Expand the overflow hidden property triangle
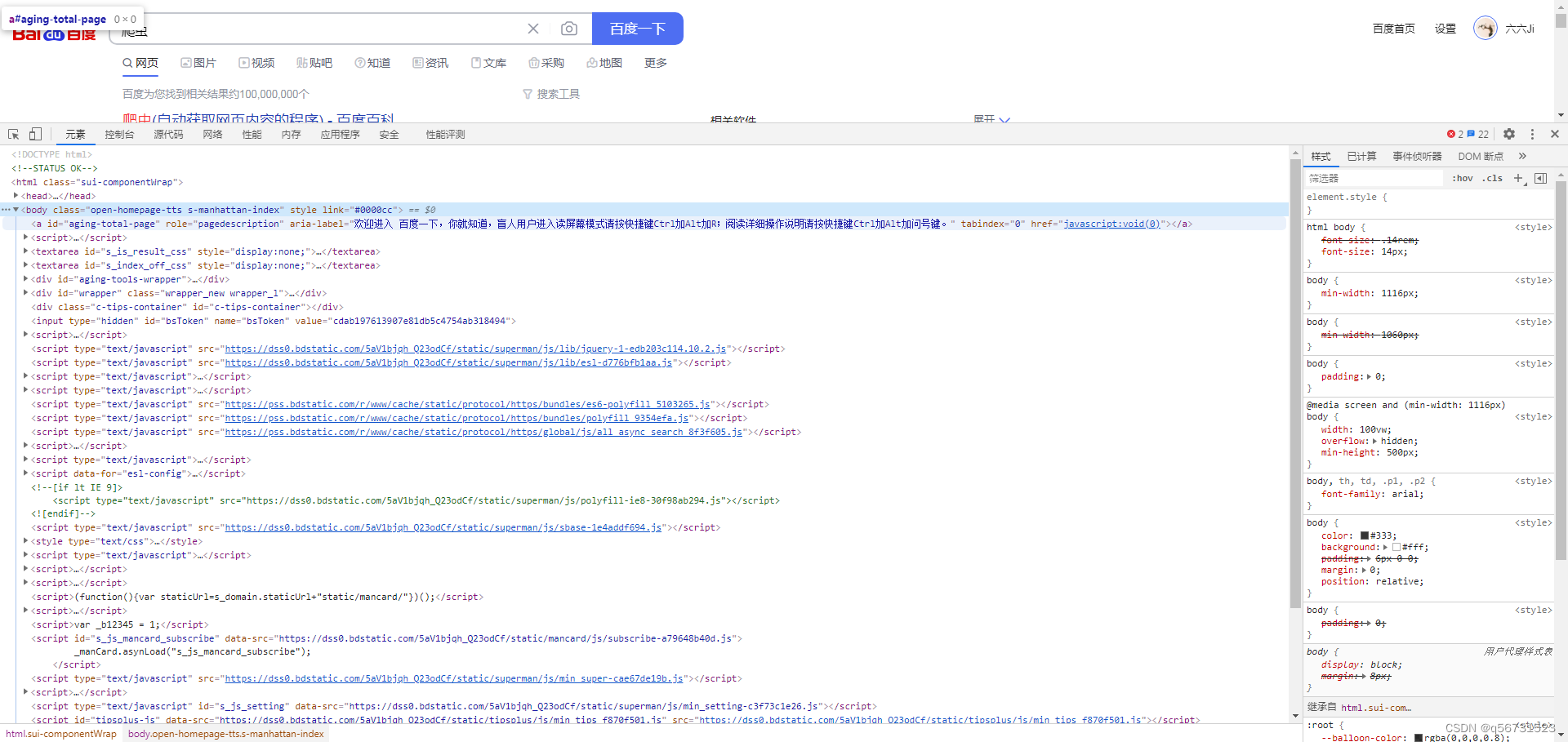The height and width of the screenshot is (742, 1568). (x=1374, y=441)
